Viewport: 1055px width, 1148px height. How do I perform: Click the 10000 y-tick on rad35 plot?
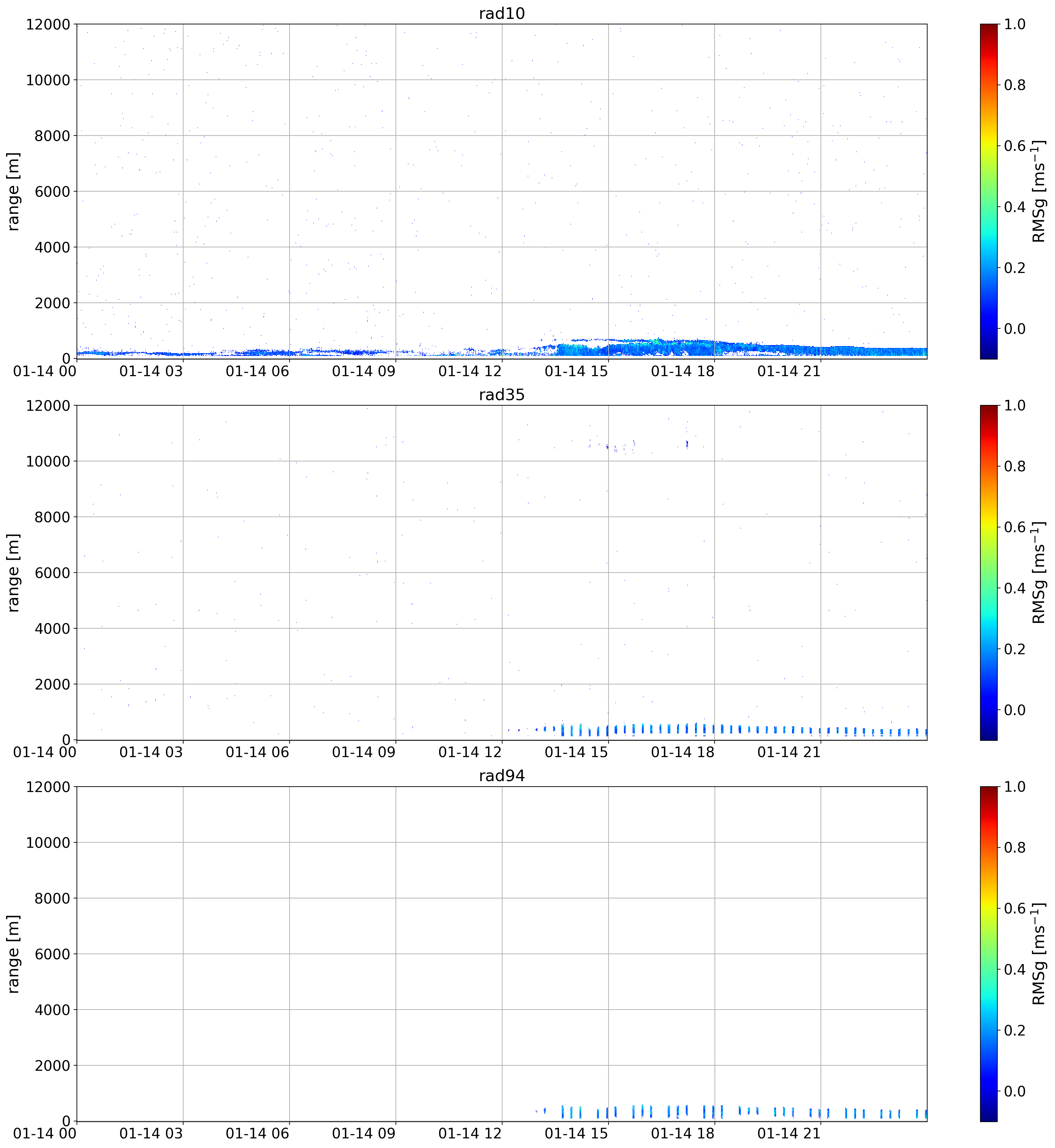pyautogui.click(x=48, y=461)
